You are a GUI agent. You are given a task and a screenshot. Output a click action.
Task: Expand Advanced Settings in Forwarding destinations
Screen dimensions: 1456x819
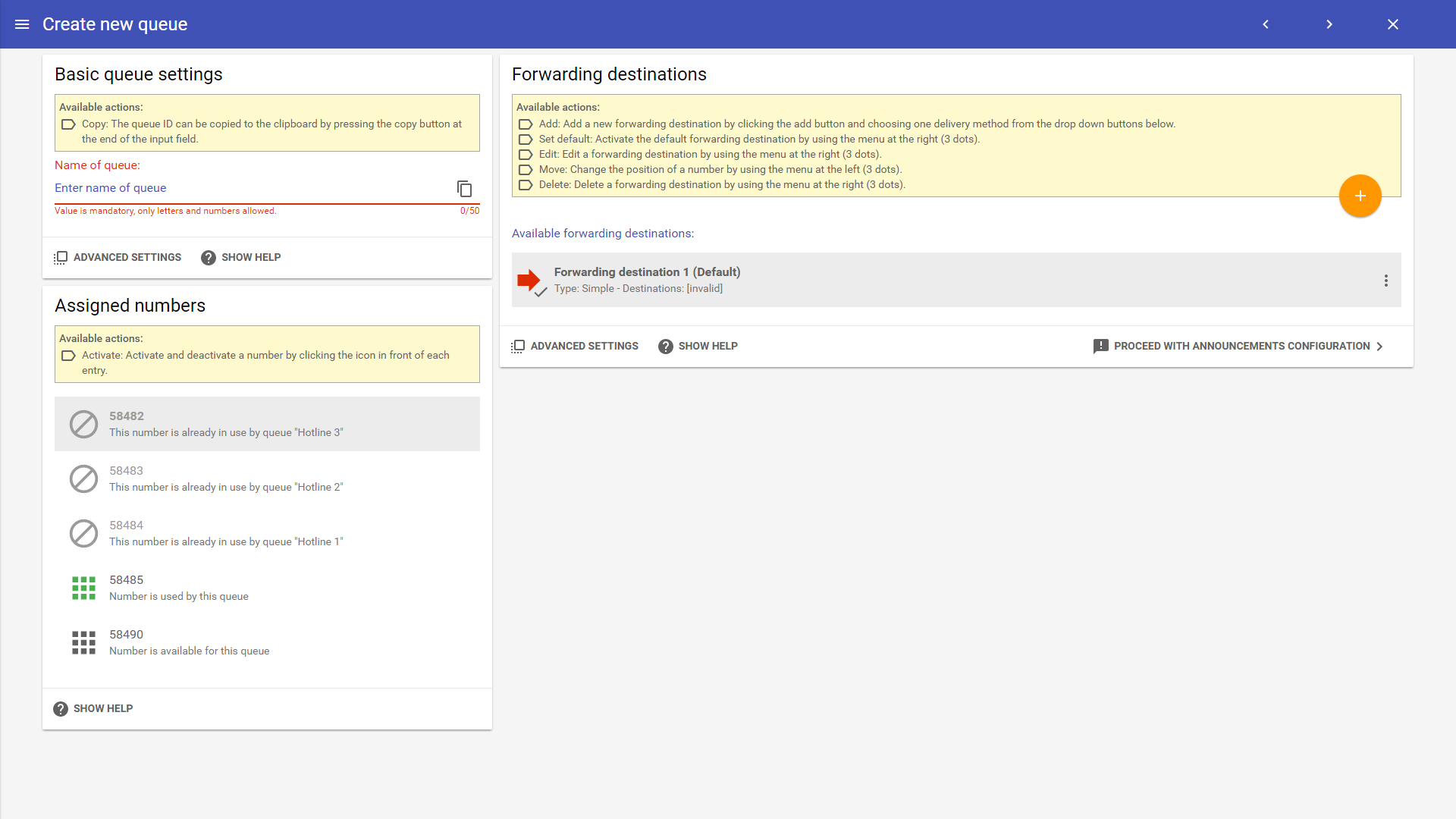[x=575, y=347]
